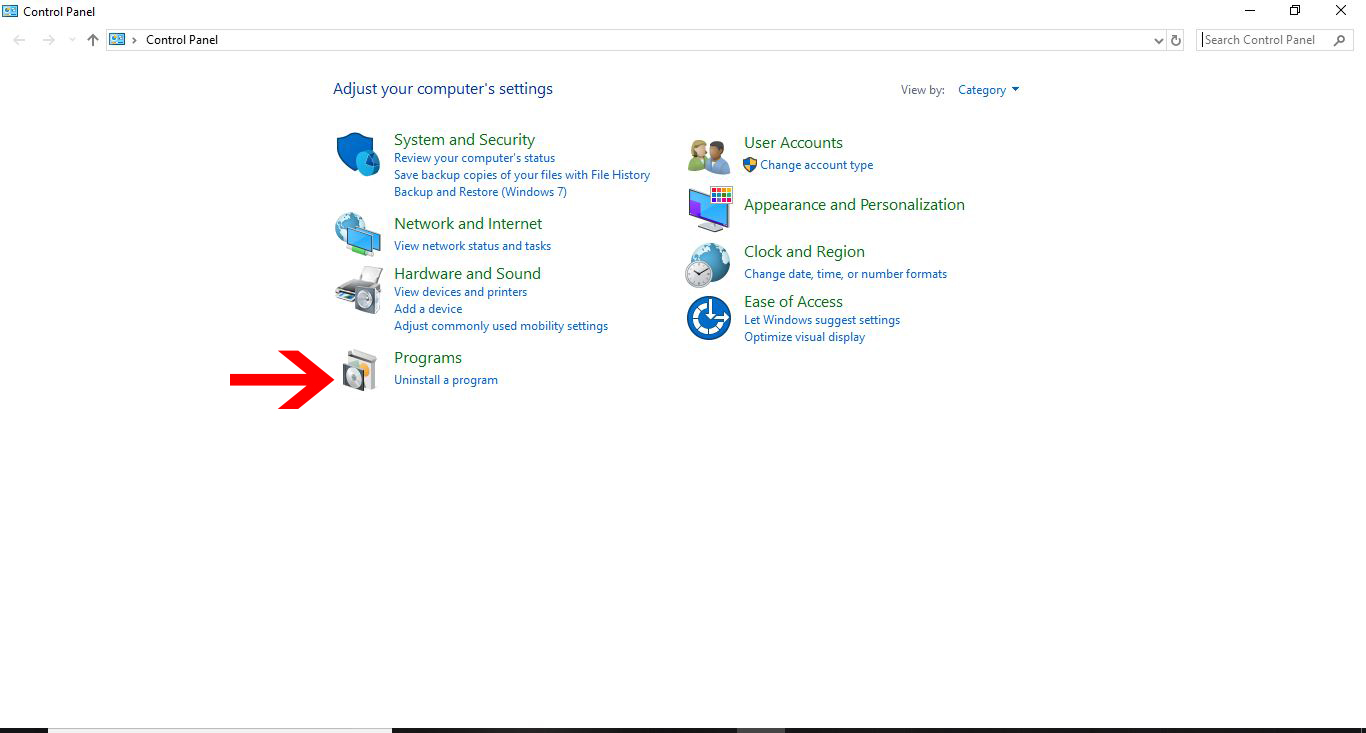Open Save backup copies with File History

pos(522,175)
